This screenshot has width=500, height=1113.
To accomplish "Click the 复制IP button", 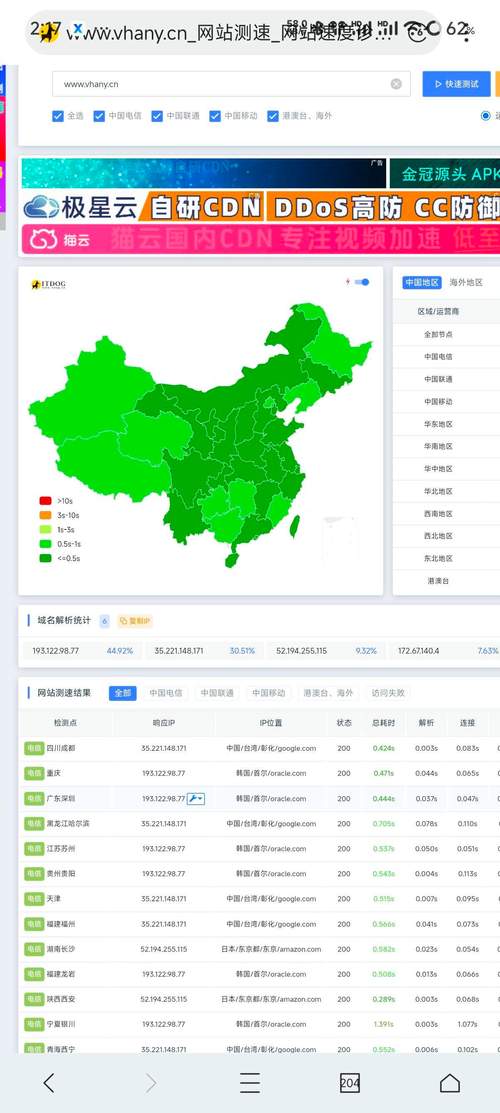I will pyautogui.click(x=135, y=620).
